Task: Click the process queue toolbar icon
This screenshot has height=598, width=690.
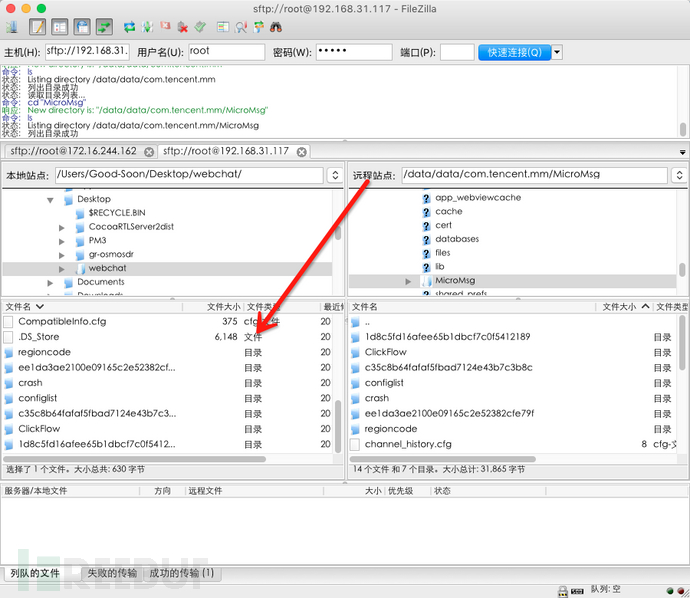Action: (148, 26)
